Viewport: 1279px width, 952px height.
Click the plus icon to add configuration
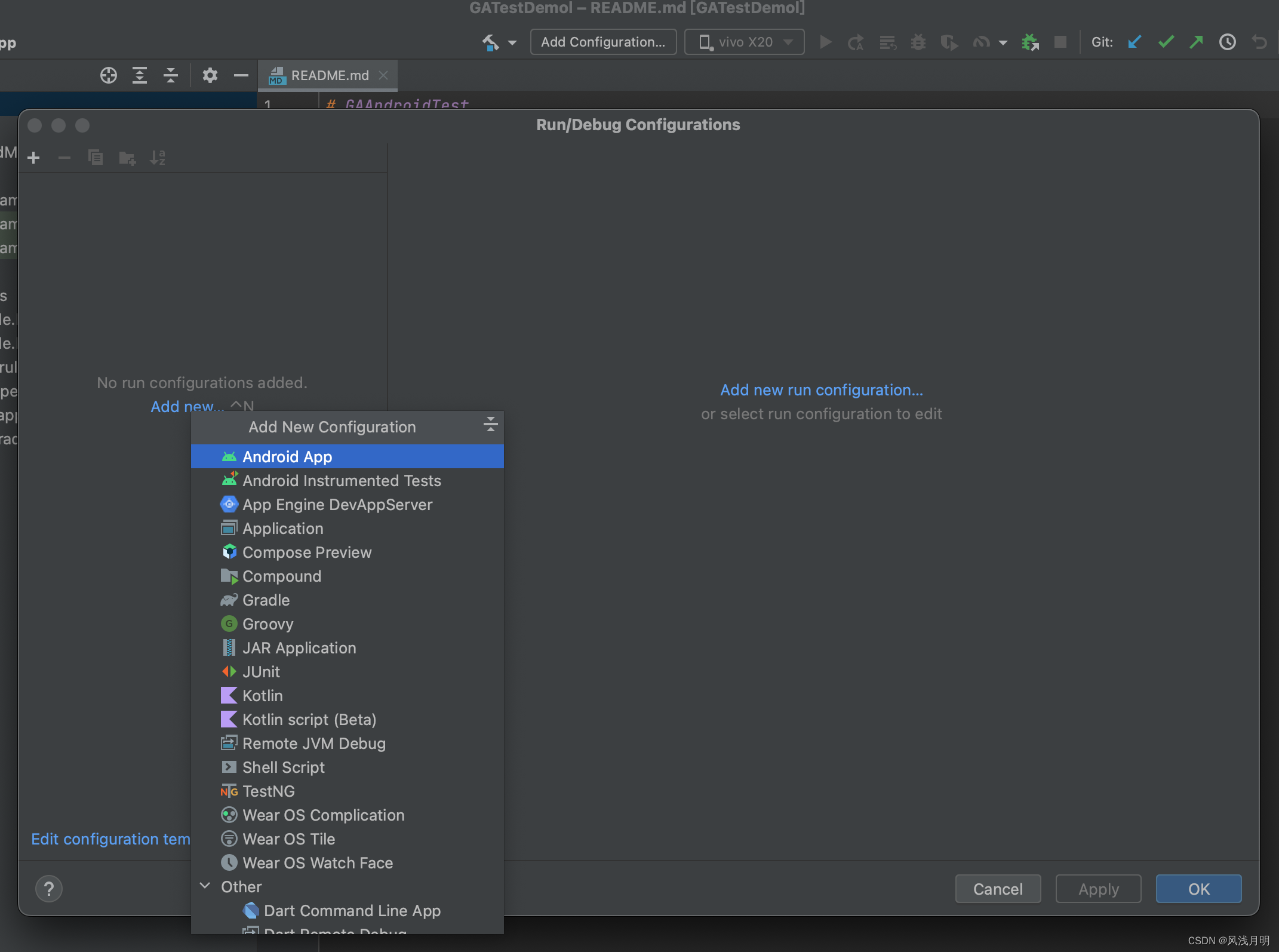pyautogui.click(x=34, y=158)
